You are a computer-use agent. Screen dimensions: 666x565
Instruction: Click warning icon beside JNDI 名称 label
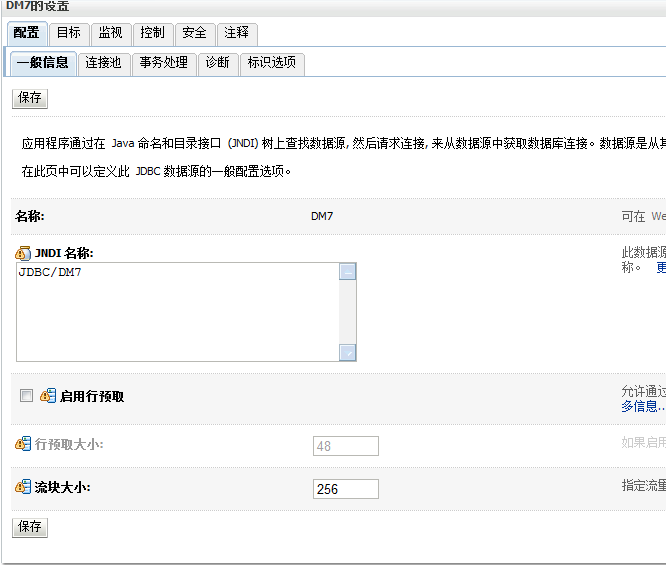[23, 253]
